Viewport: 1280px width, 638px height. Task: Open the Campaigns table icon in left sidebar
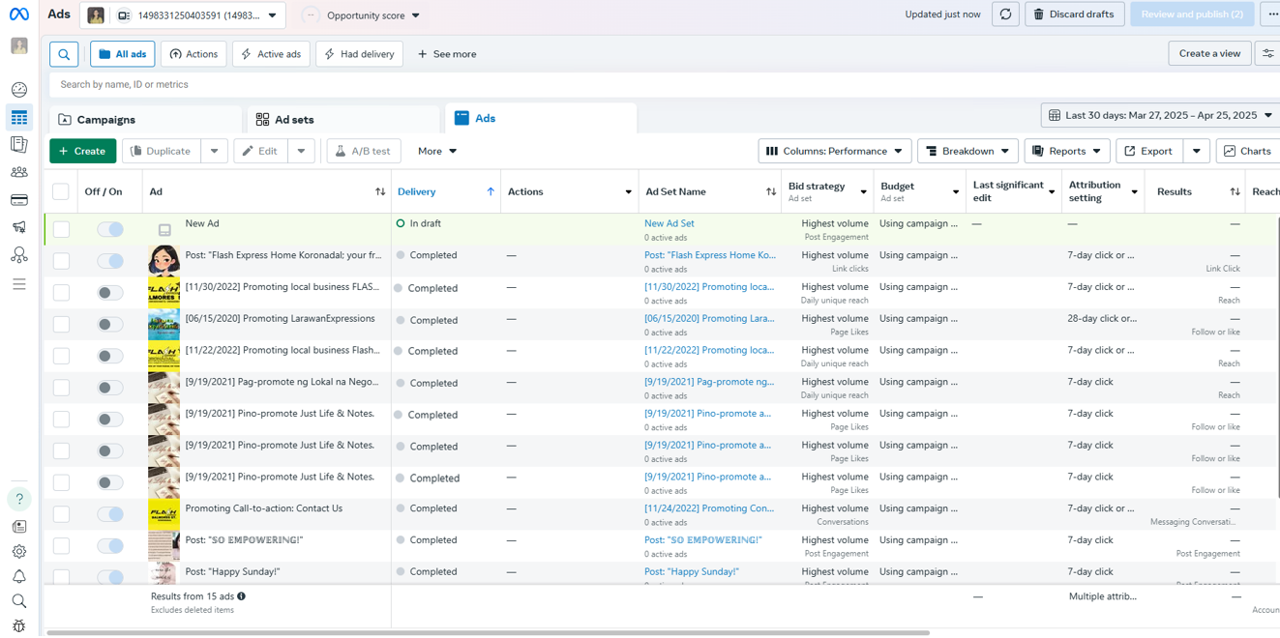tap(19, 118)
